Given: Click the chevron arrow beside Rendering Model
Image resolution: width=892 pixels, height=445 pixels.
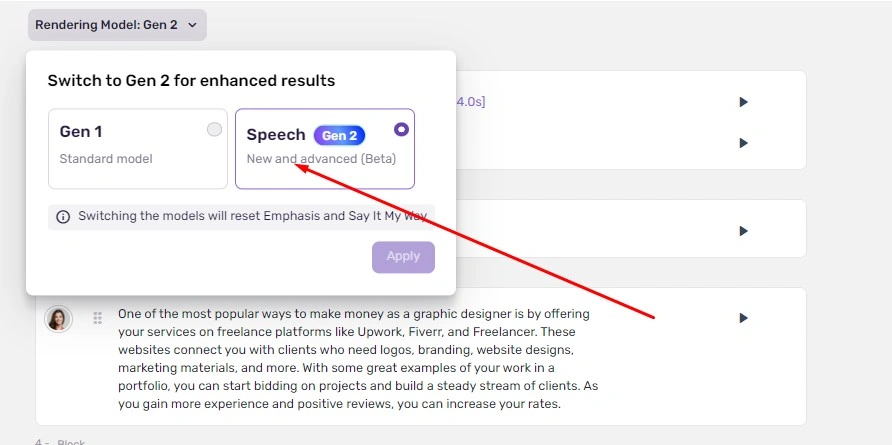Looking at the screenshot, I should (x=192, y=25).
